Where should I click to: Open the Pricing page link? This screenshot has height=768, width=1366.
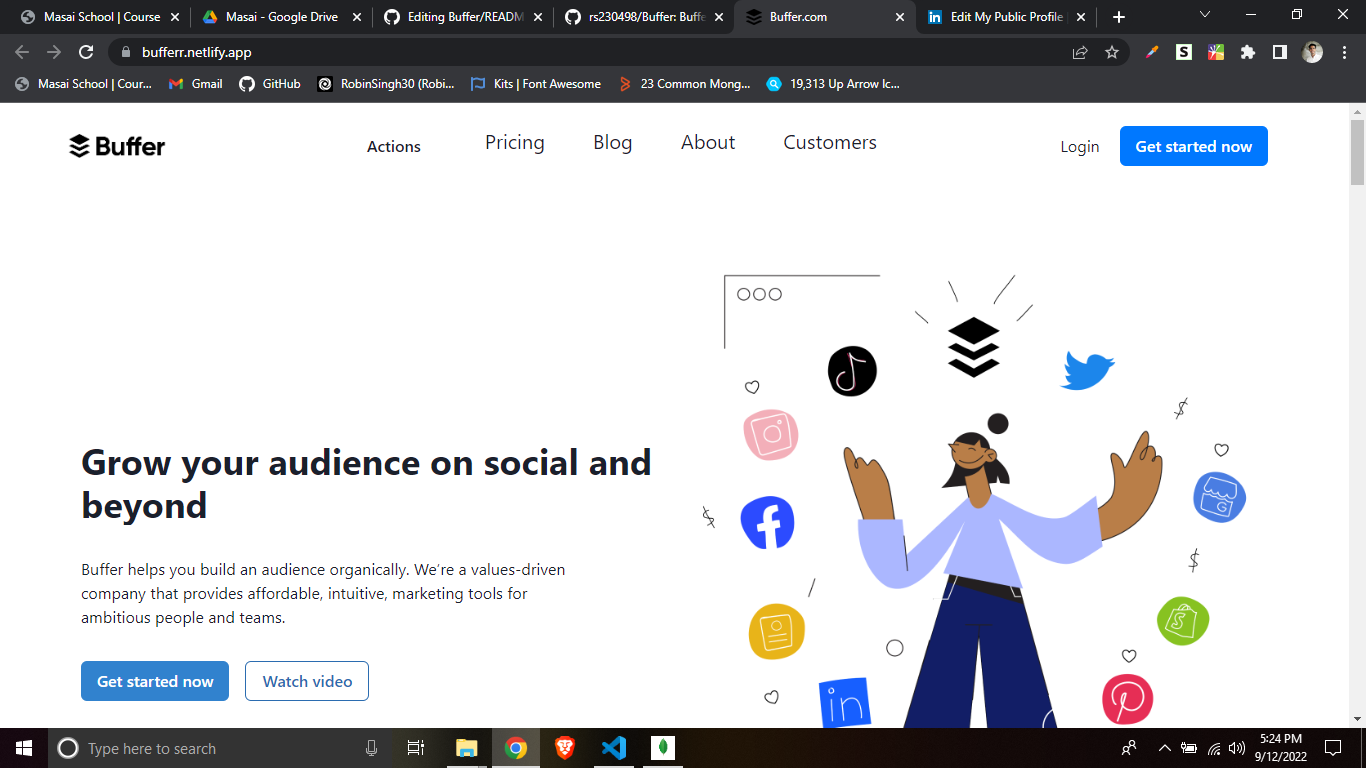pyautogui.click(x=515, y=143)
